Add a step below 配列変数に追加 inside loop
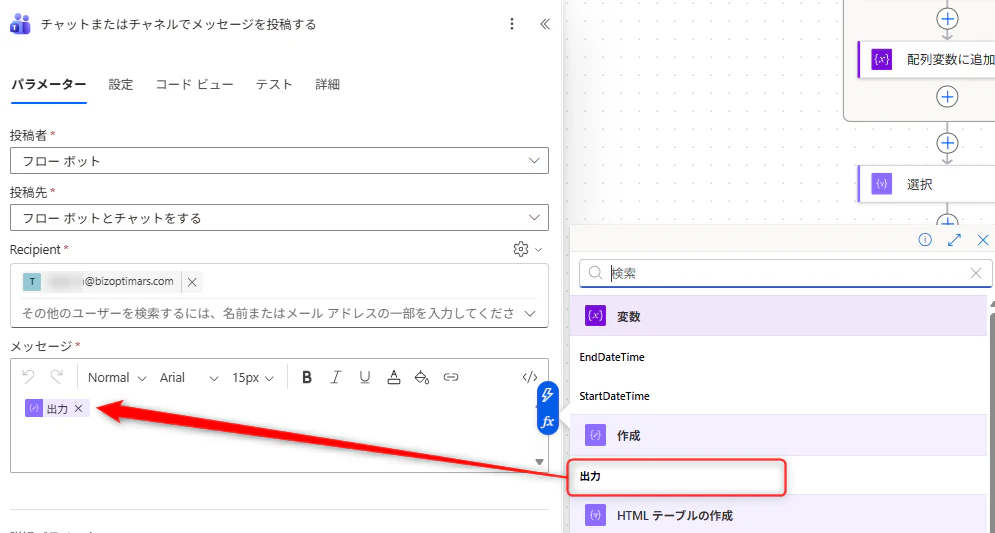This screenshot has height=533, width=995. coord(947,97)
